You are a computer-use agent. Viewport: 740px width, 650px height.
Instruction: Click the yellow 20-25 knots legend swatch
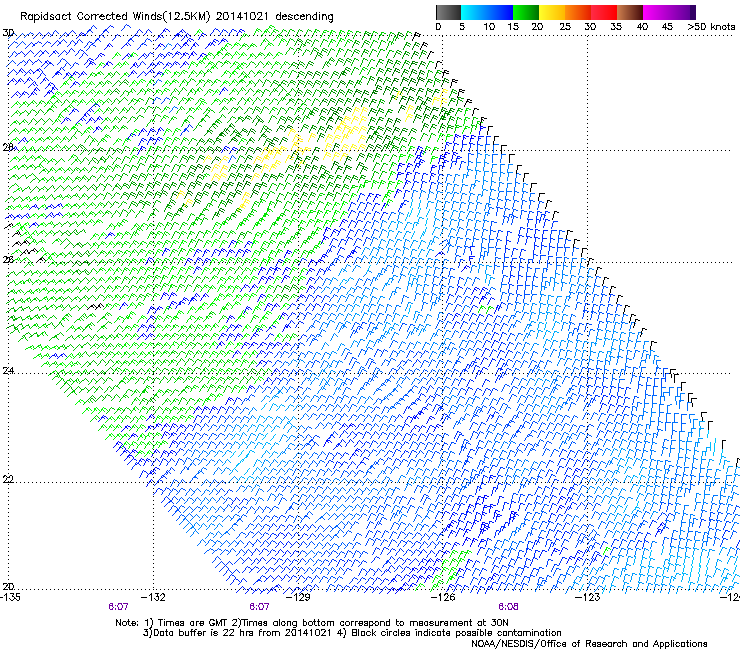click(552, 12)
